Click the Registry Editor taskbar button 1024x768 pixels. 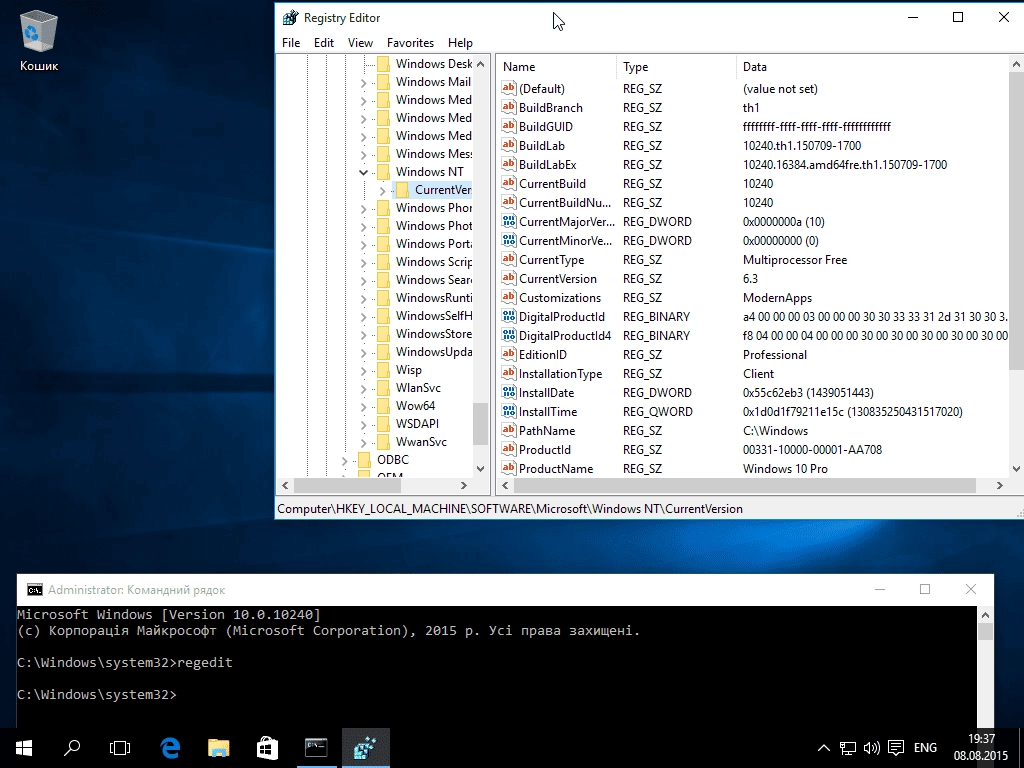click(366, 748)
